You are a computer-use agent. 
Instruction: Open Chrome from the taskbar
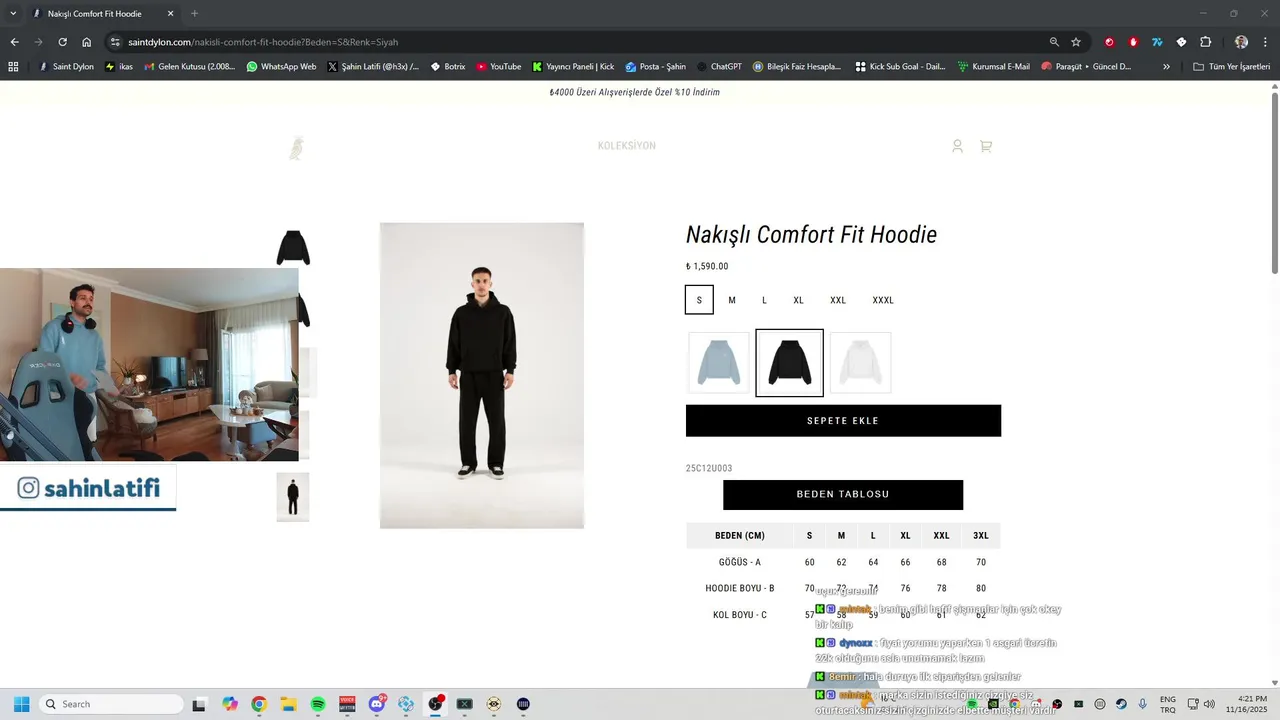pyautogui.click(x=259, y=704)
